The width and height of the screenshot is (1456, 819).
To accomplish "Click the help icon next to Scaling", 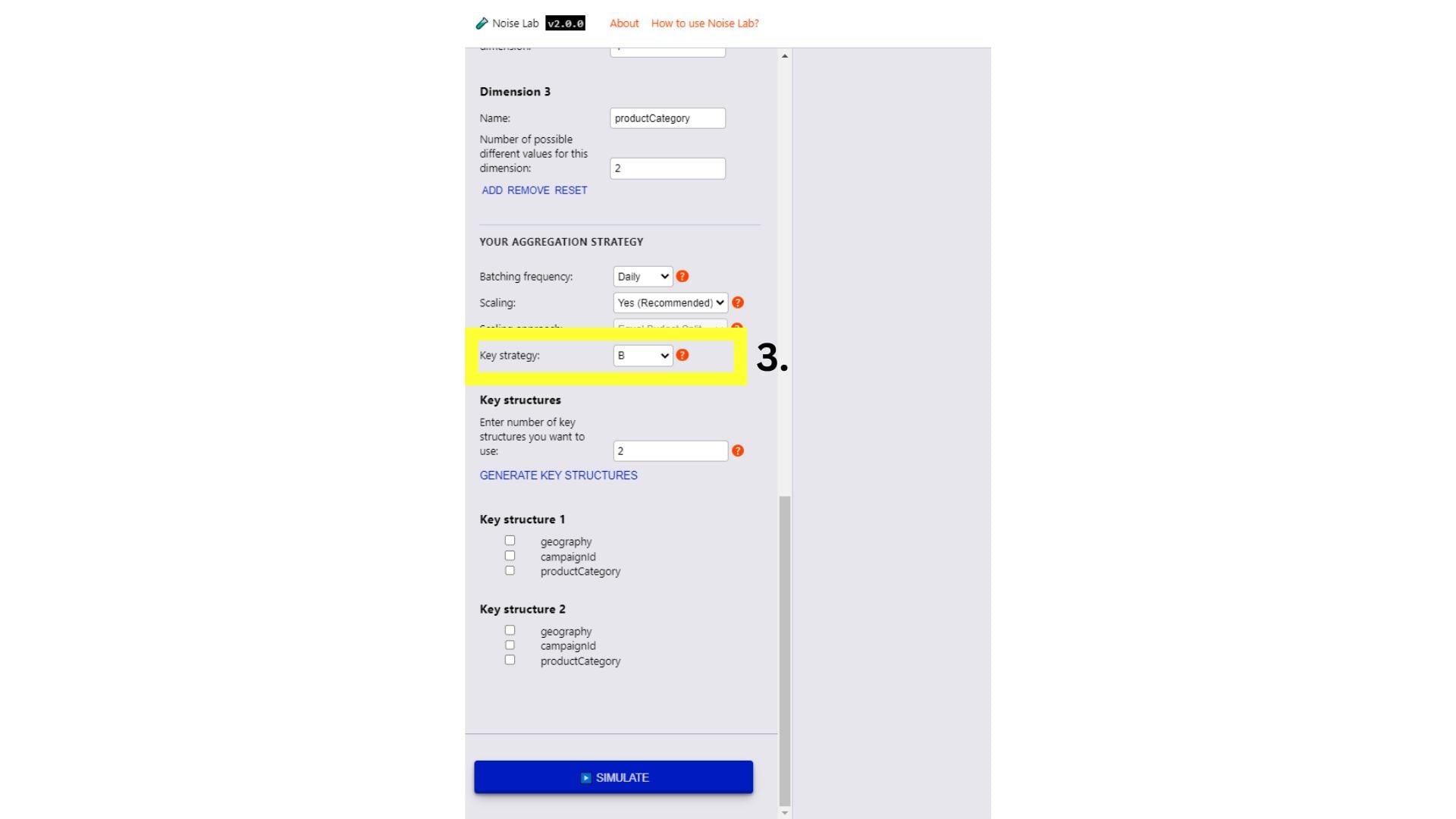I will [x=738, y=303].
